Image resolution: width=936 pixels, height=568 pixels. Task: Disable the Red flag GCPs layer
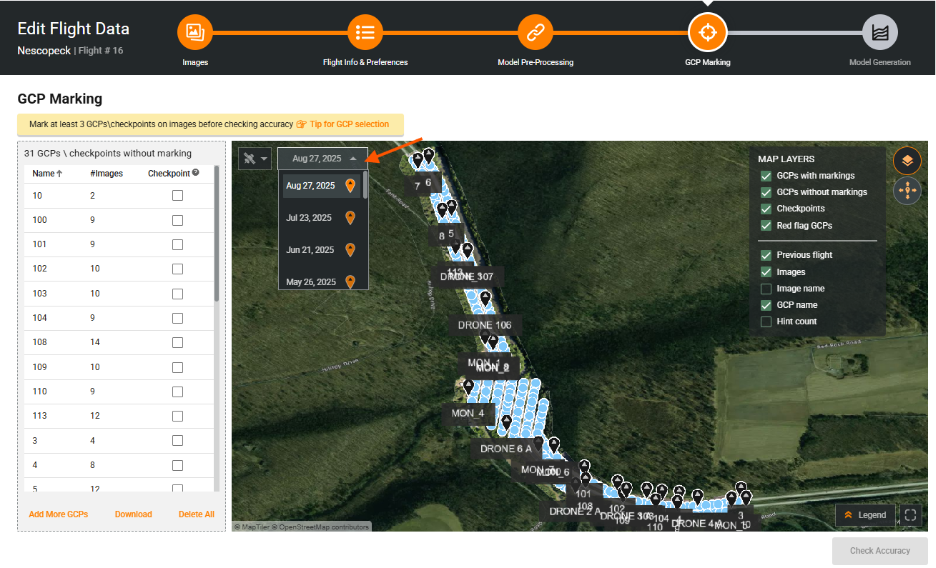pyautogui.click(x=766, y=226)
